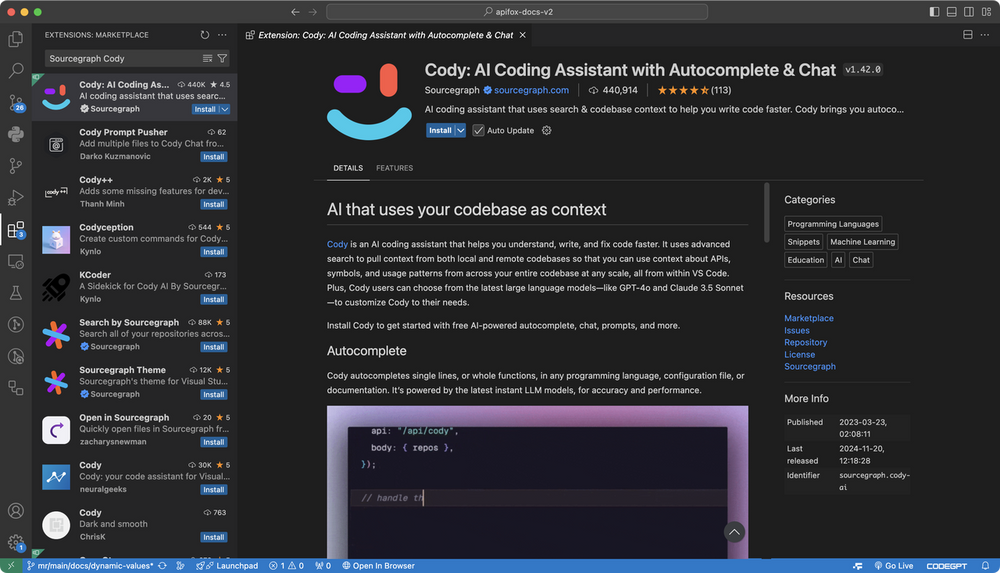1000x573 pixels.
Task: Open Install dropdown arrow on Cody detail page
Action: pyautogui.click(x=460, y=131)
